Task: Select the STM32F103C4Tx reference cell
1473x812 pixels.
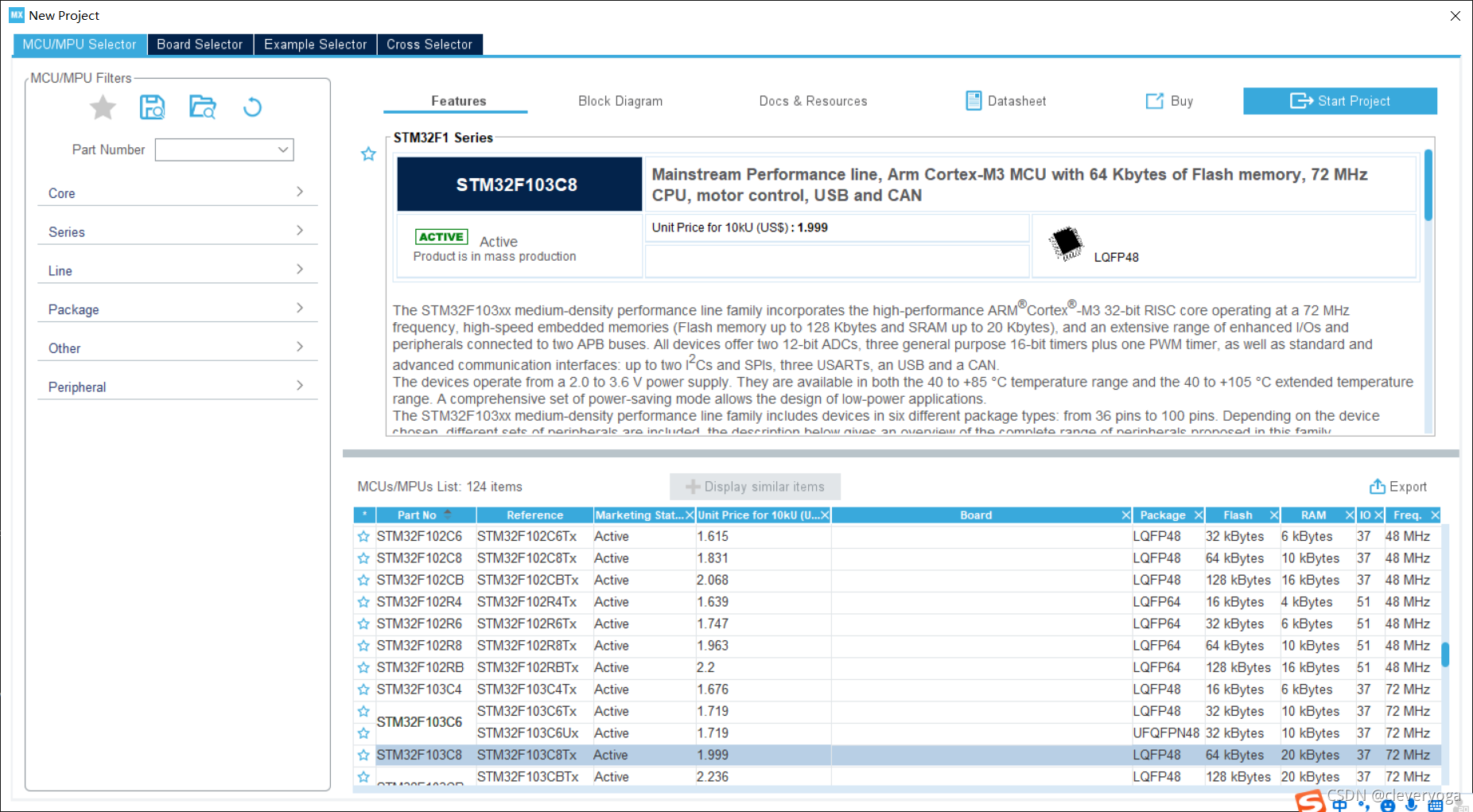Action: coord(534,690)
